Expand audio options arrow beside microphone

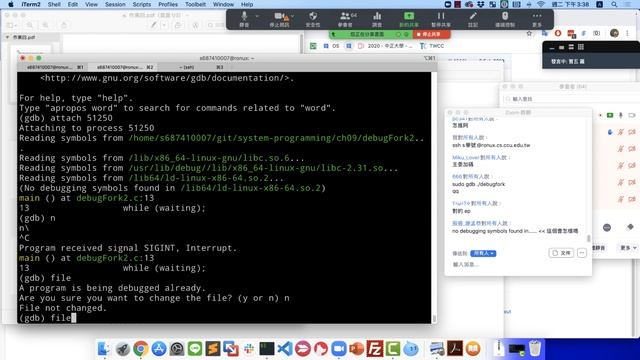pos(257,16)
